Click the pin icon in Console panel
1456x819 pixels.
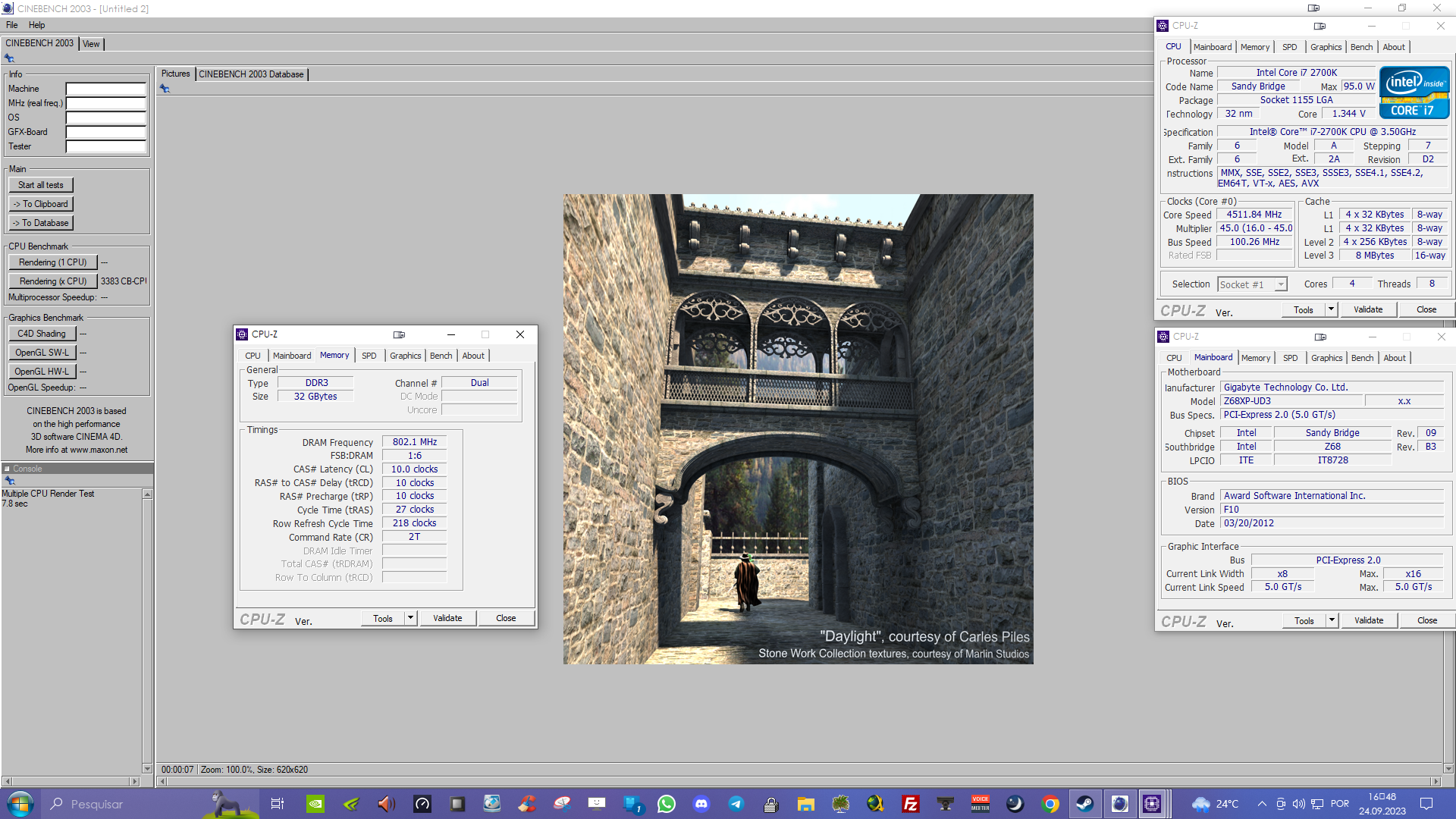coord(10,481)
